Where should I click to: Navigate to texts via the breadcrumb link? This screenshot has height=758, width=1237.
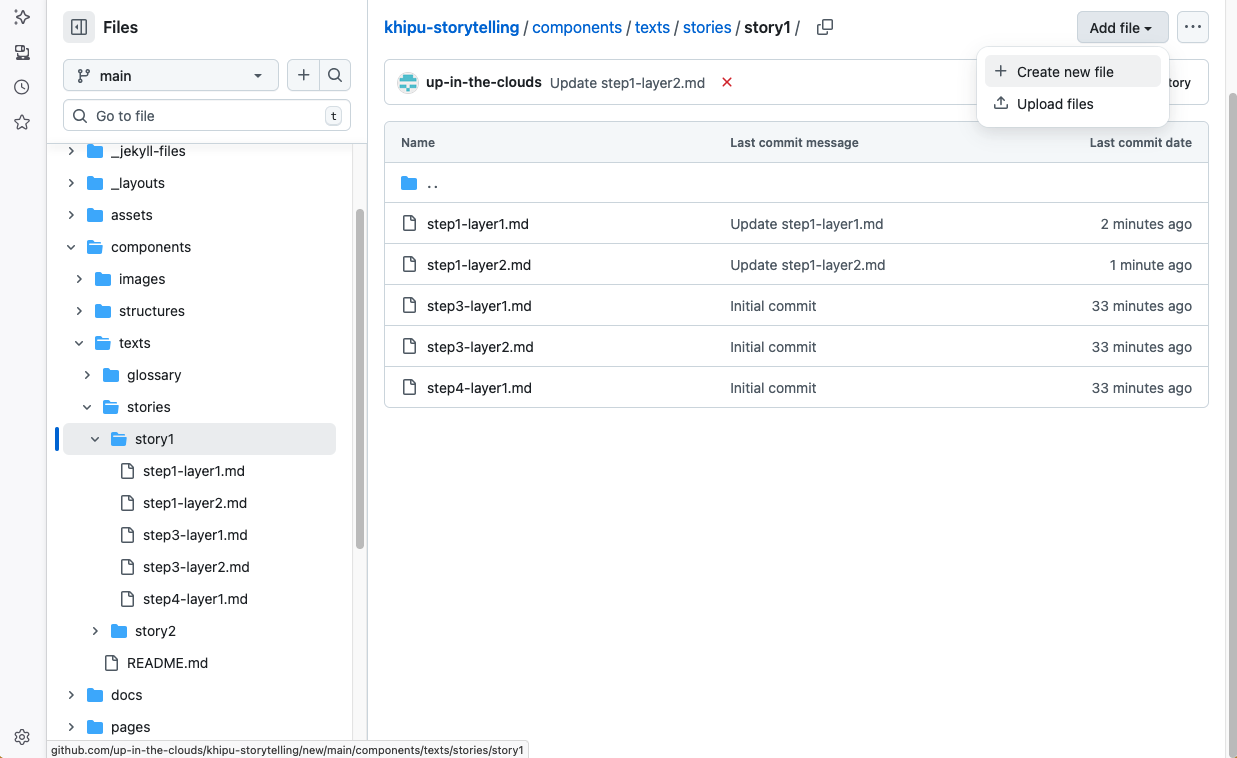point(652,27)
